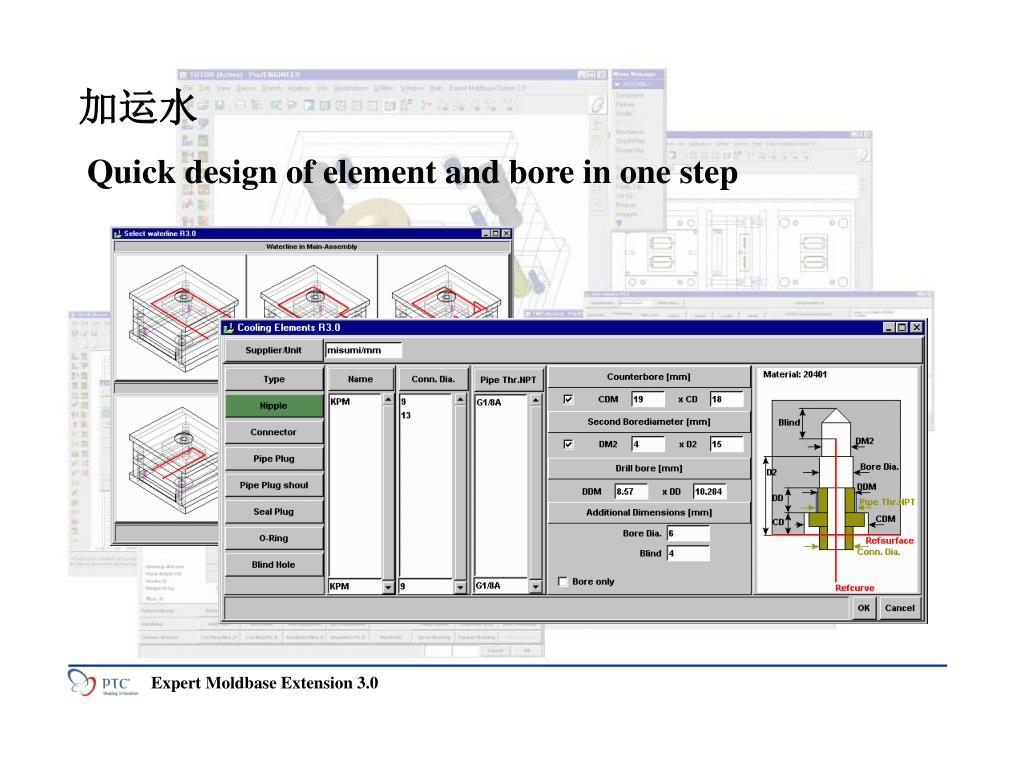Select the first waterline thumbnail in top row
The height and width of the screenshot is (768, 1024).
[180, 316]
